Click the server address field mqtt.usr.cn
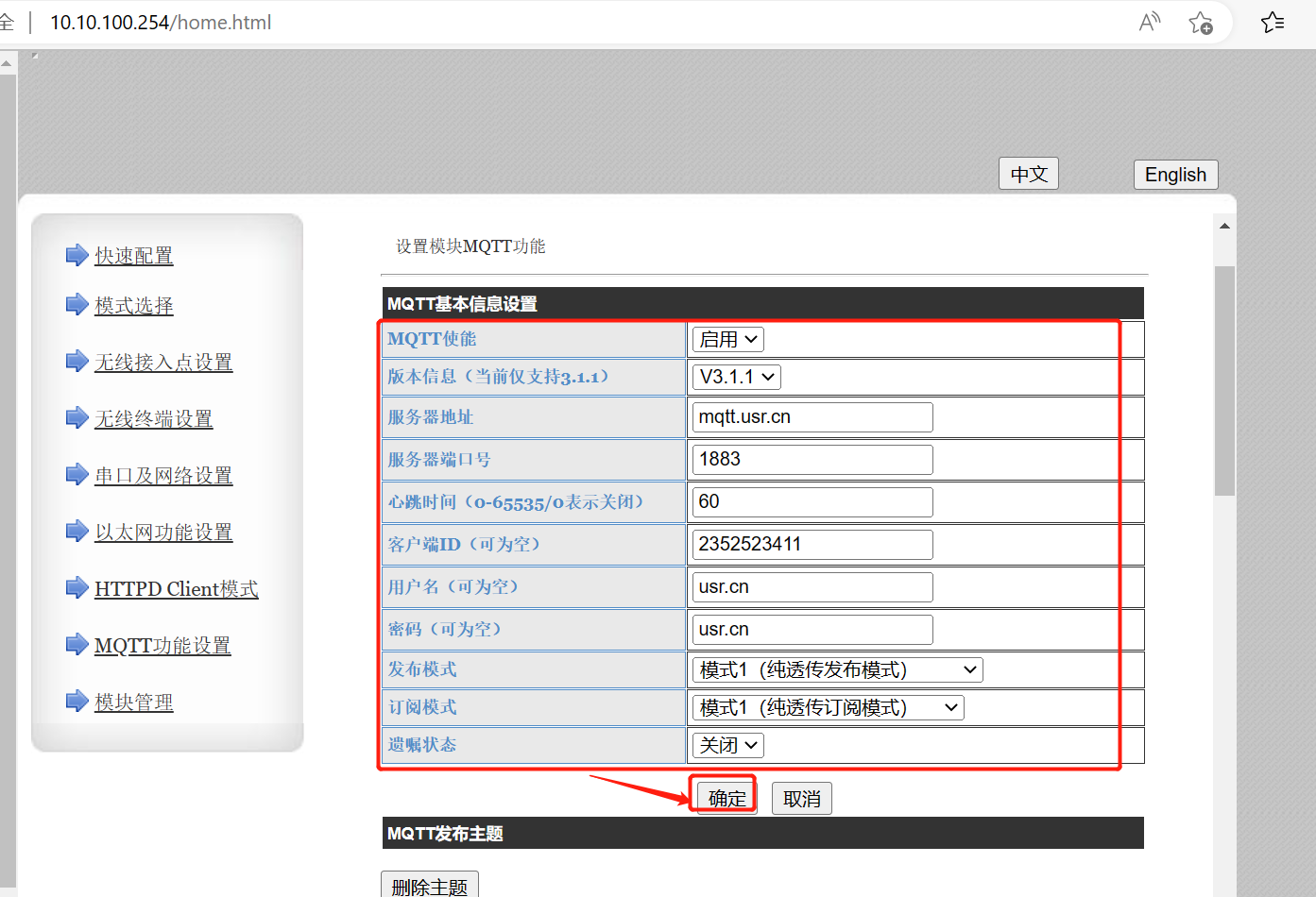Image resolution: width=1316 pixels, height=897 pixels. pos(812,417)
